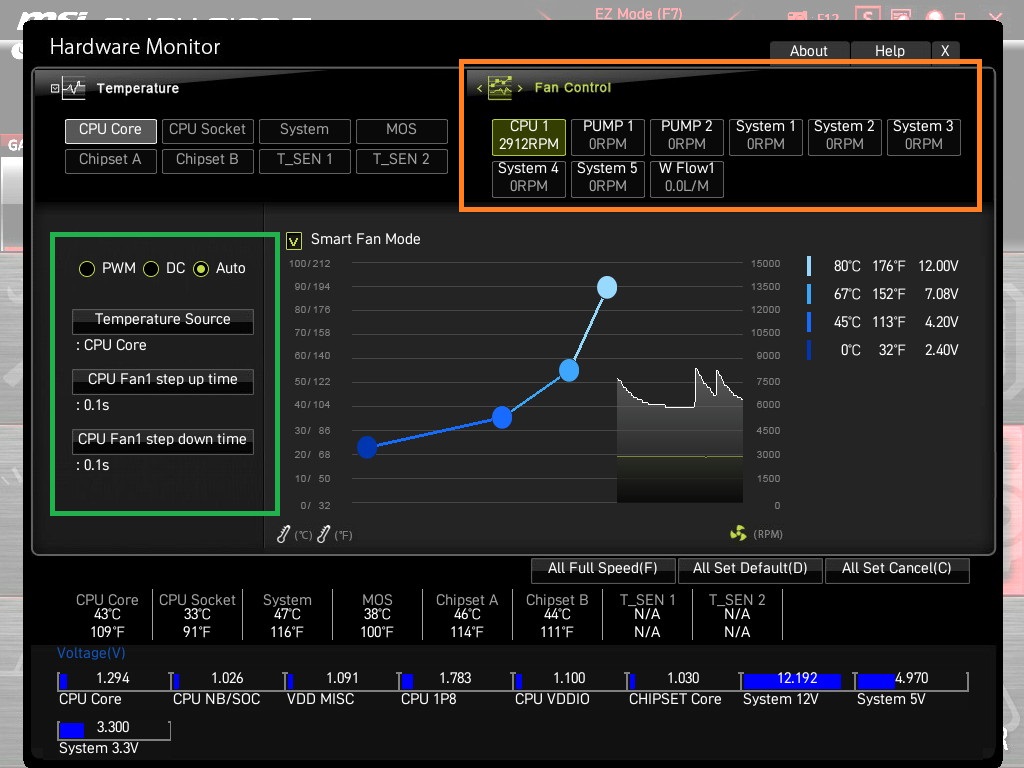This screenshot has width=1024, height=768.
Task: Select MOS temperature button
Action: coord(402,130)
